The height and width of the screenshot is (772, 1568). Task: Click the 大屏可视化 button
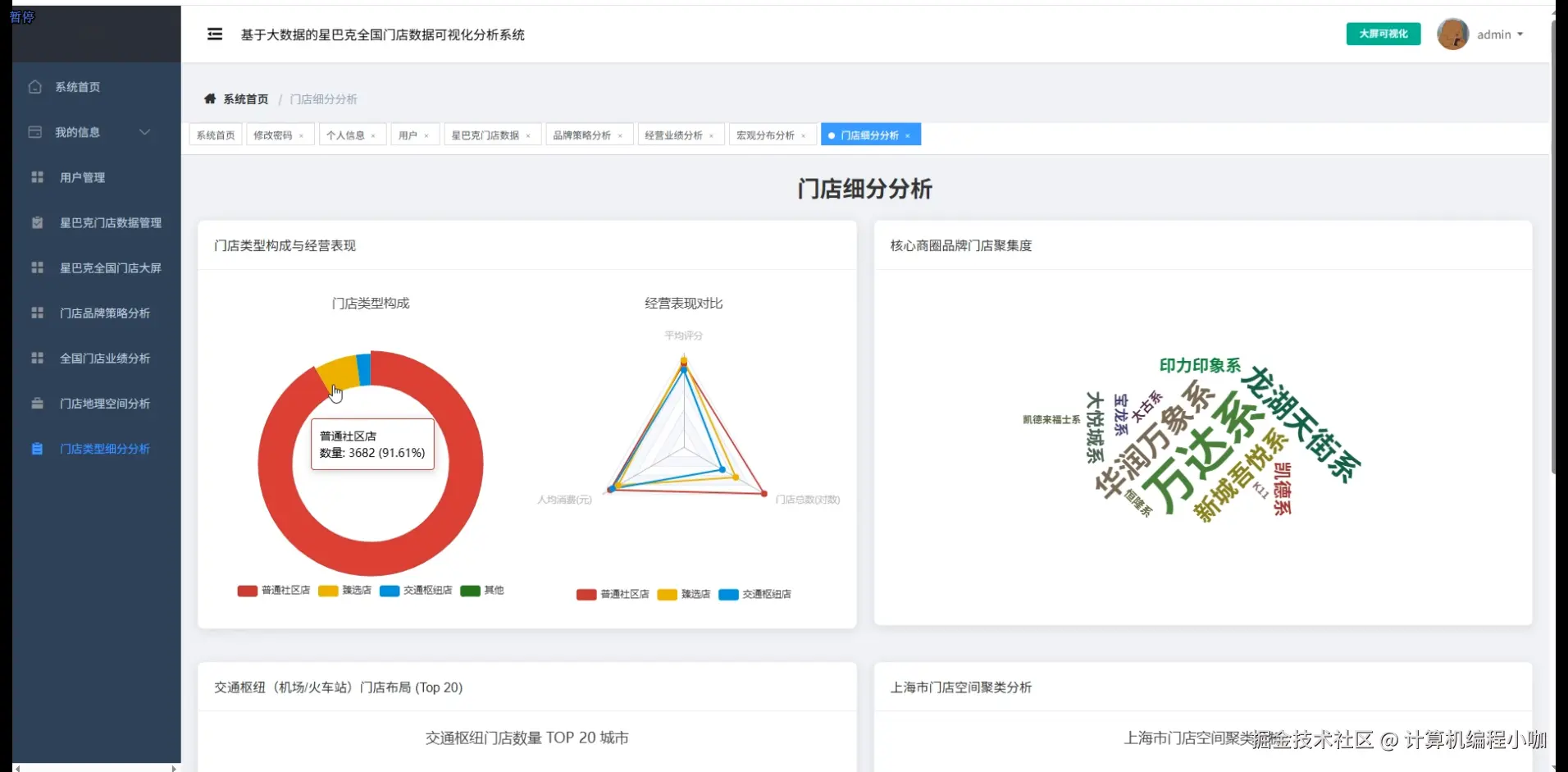tap(1383, 34)
